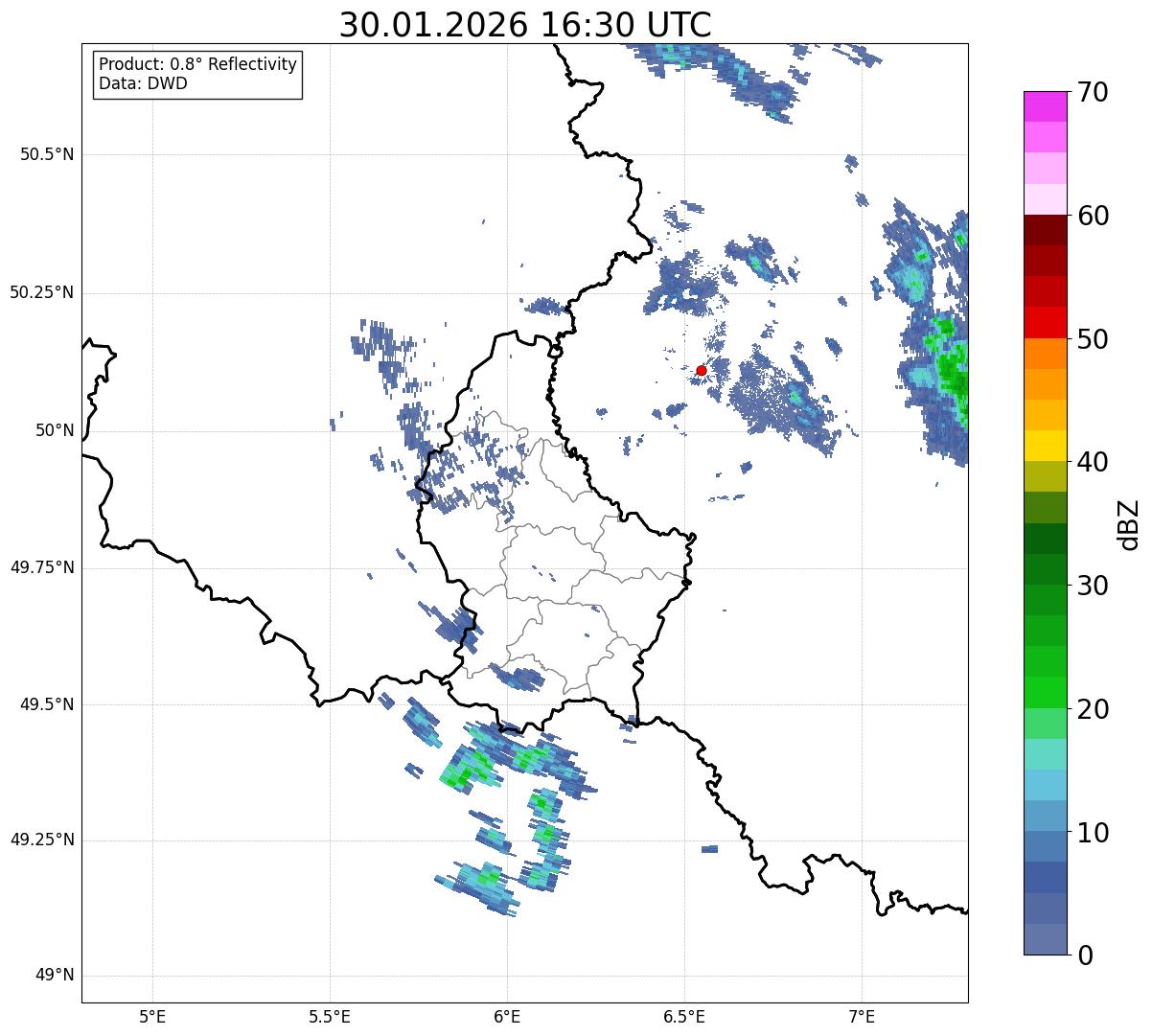The height and width of the screenshot is (1036, 1152).
Task: Click the 49.25°N latitude label
Action: click(x=42, y=840)
